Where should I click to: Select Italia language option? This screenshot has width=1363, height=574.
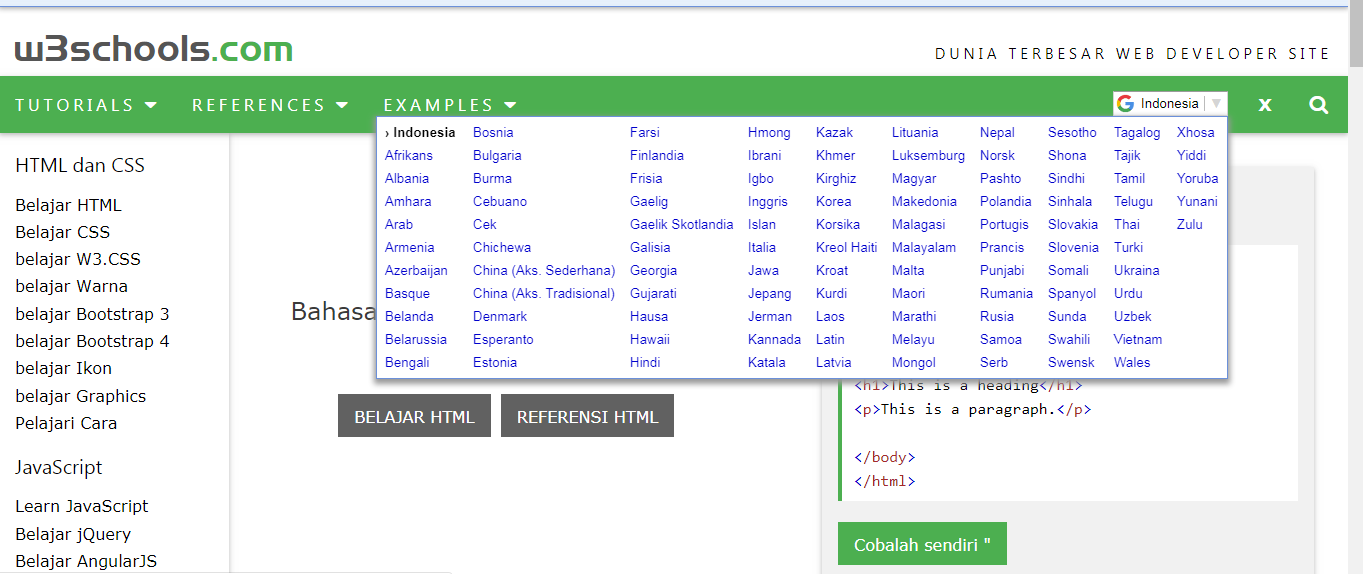(761, 247)
